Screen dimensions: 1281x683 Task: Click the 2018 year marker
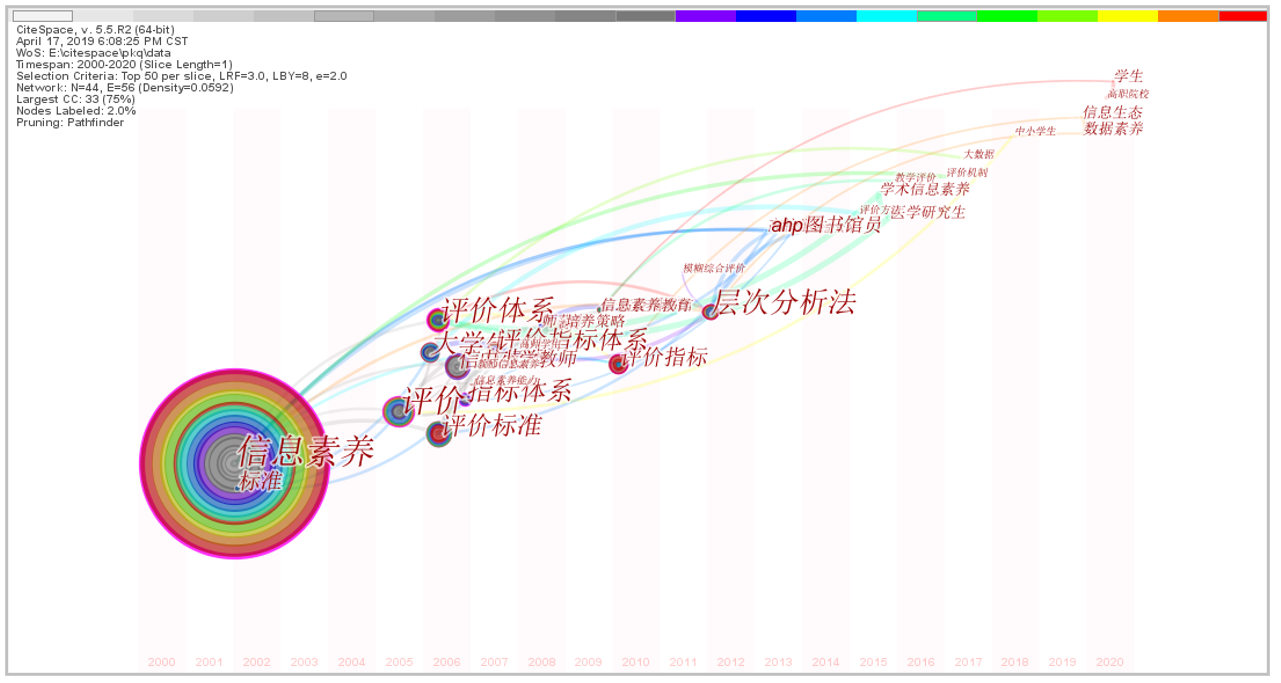(x=1015, y=662)
